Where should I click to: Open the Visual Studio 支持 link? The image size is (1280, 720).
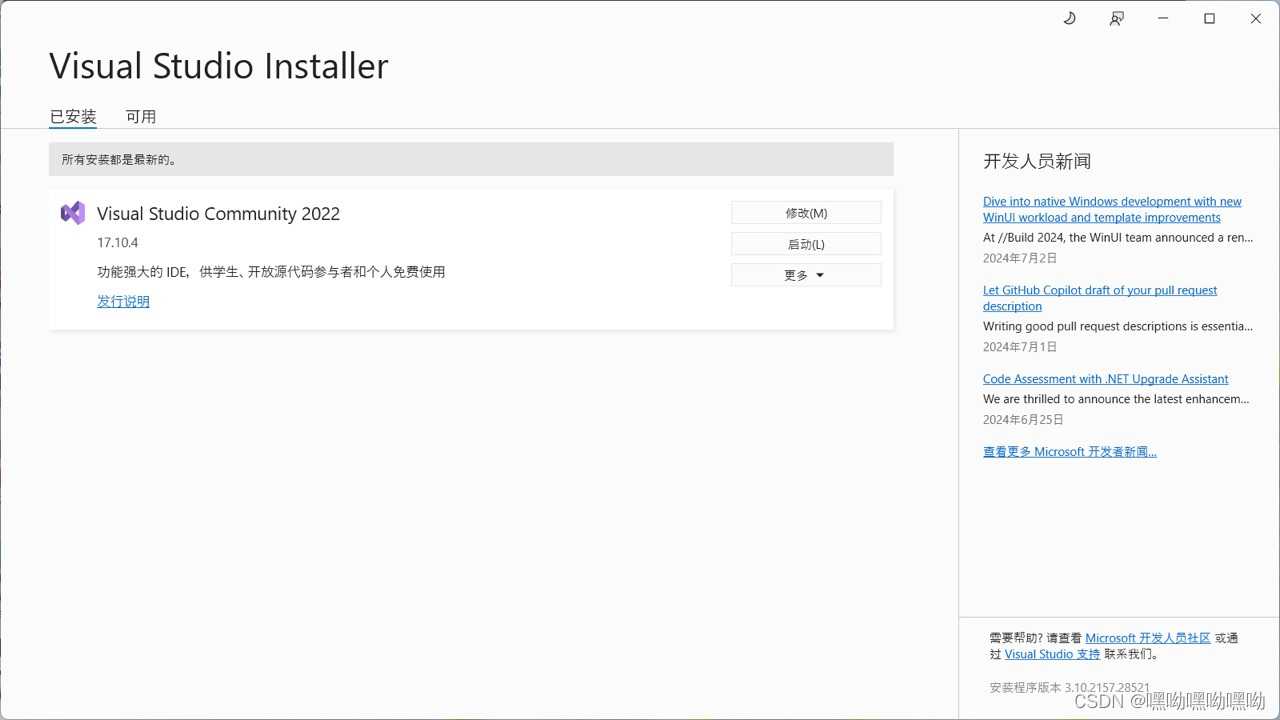pyautogui.click(x=1052, y=654)
